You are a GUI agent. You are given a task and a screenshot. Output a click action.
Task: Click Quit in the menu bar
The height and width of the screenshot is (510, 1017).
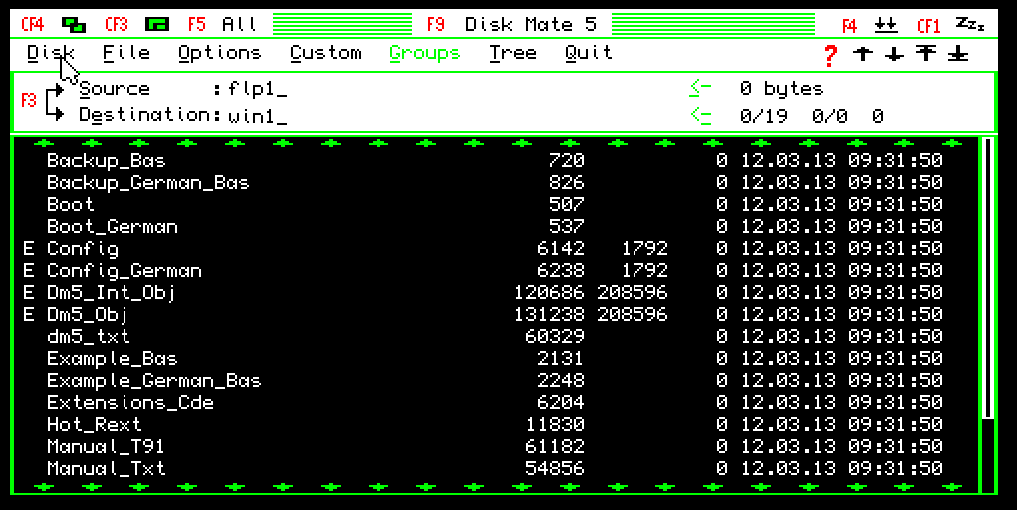(x=589, y=53)
